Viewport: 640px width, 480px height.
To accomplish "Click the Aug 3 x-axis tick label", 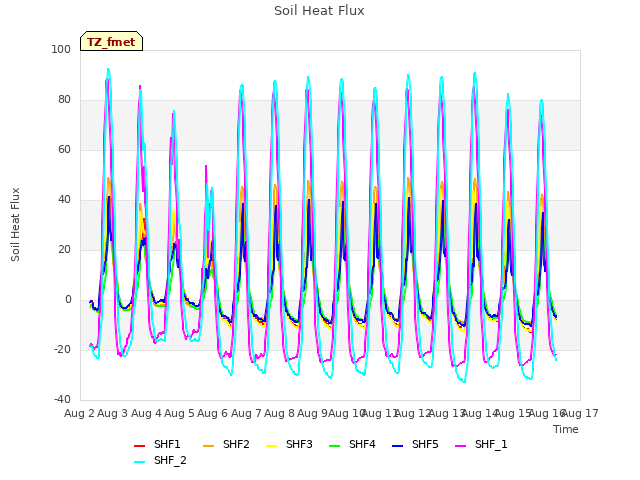I will 112,413.
